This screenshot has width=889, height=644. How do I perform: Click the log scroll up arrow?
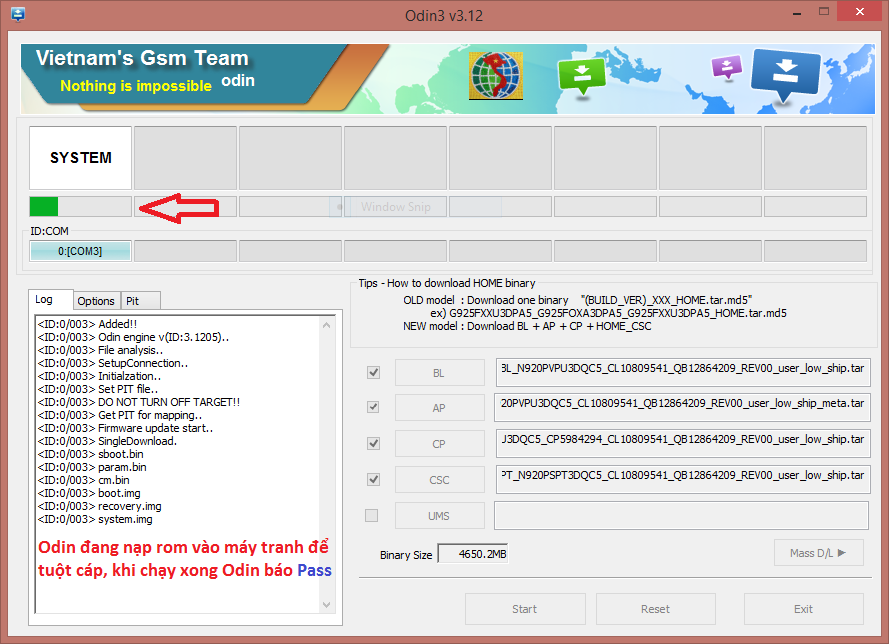(x=327, y=325)
